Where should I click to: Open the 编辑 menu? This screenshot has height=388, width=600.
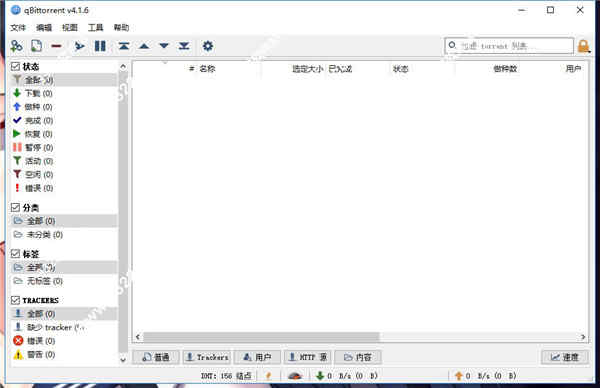tap(44, 28)
